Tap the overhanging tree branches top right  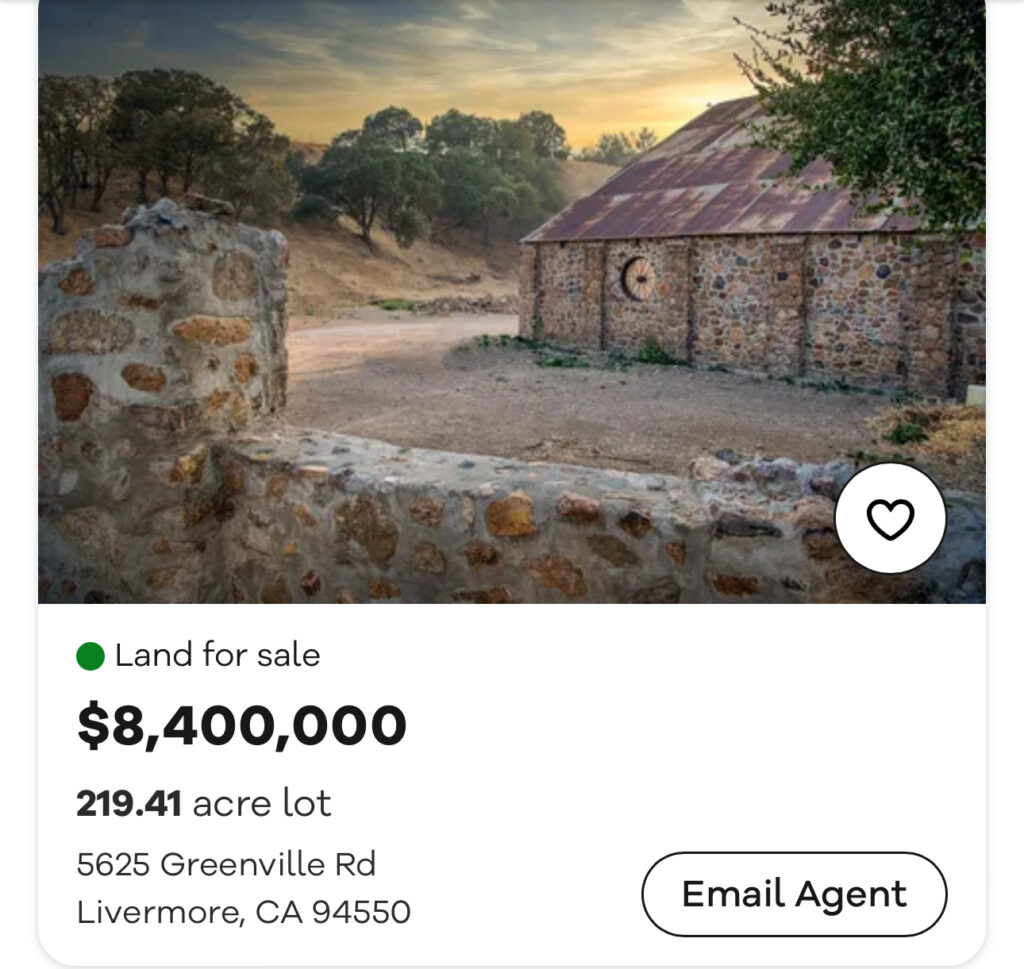(x=880, y=90)
